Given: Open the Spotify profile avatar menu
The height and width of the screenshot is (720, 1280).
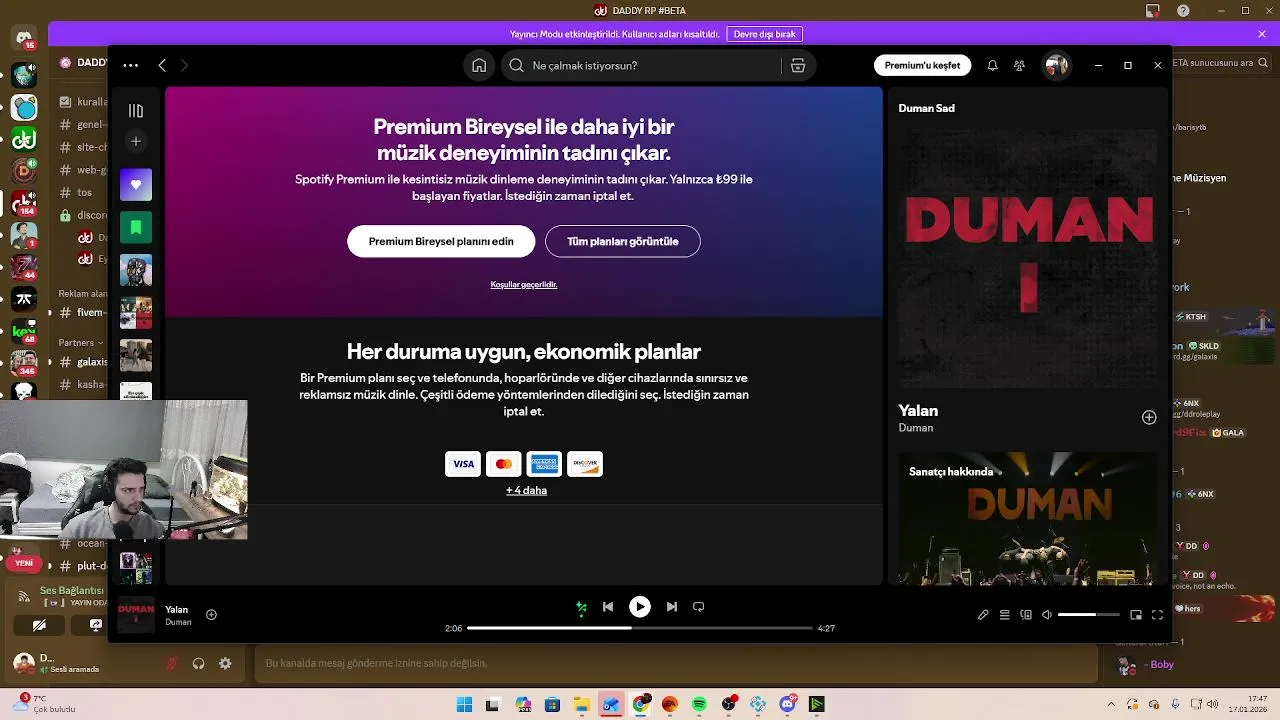Looking at the screenshot, I should pyautogui.click(x=1056, y=65).
